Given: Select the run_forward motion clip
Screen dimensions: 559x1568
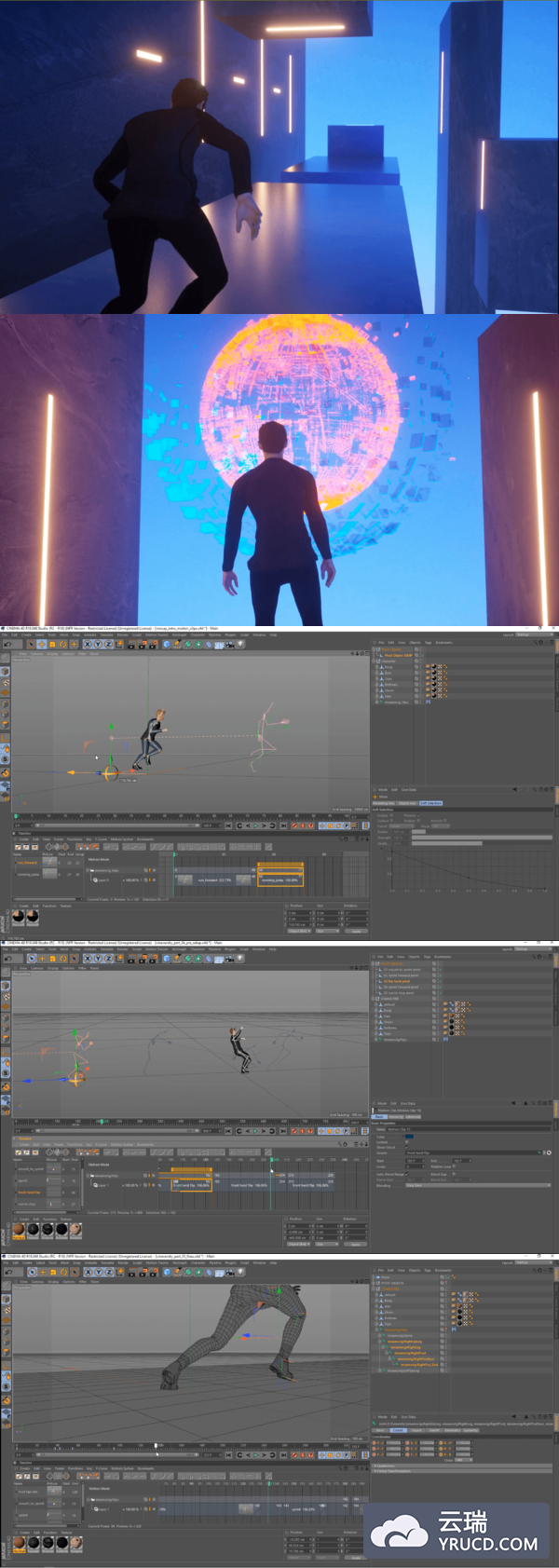Looking at the screenshot, I should 214,880.
